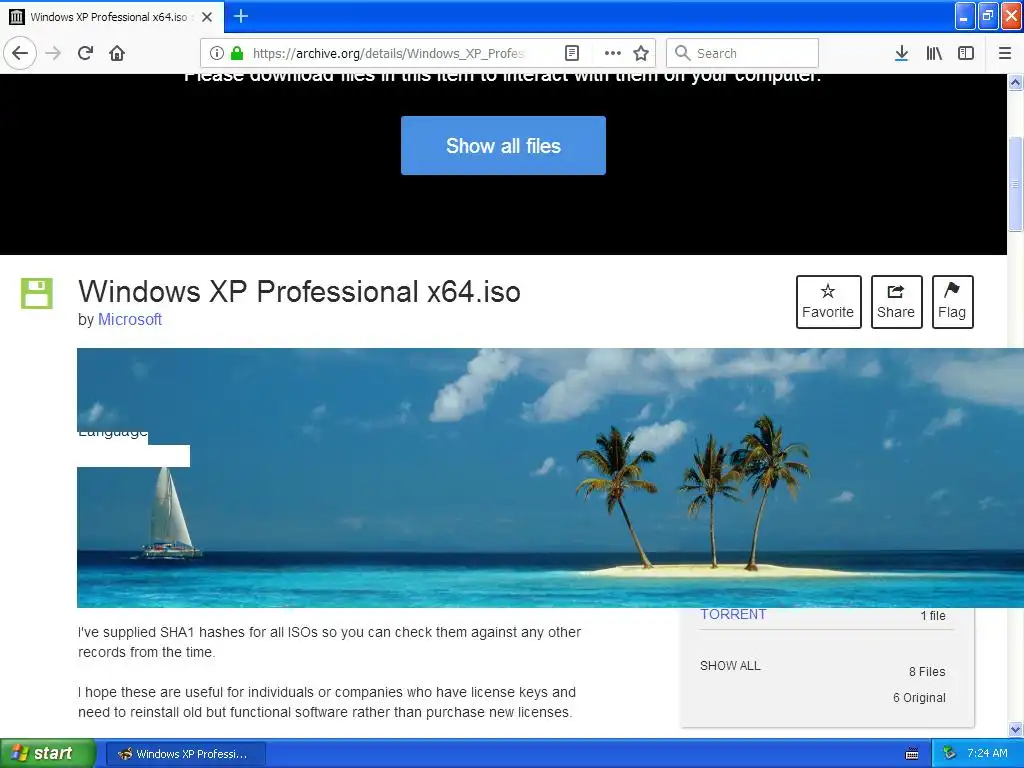Viewport: 1024px width, 768px height.
Task: Click the tropical island banner image
Action: point(551,478)
